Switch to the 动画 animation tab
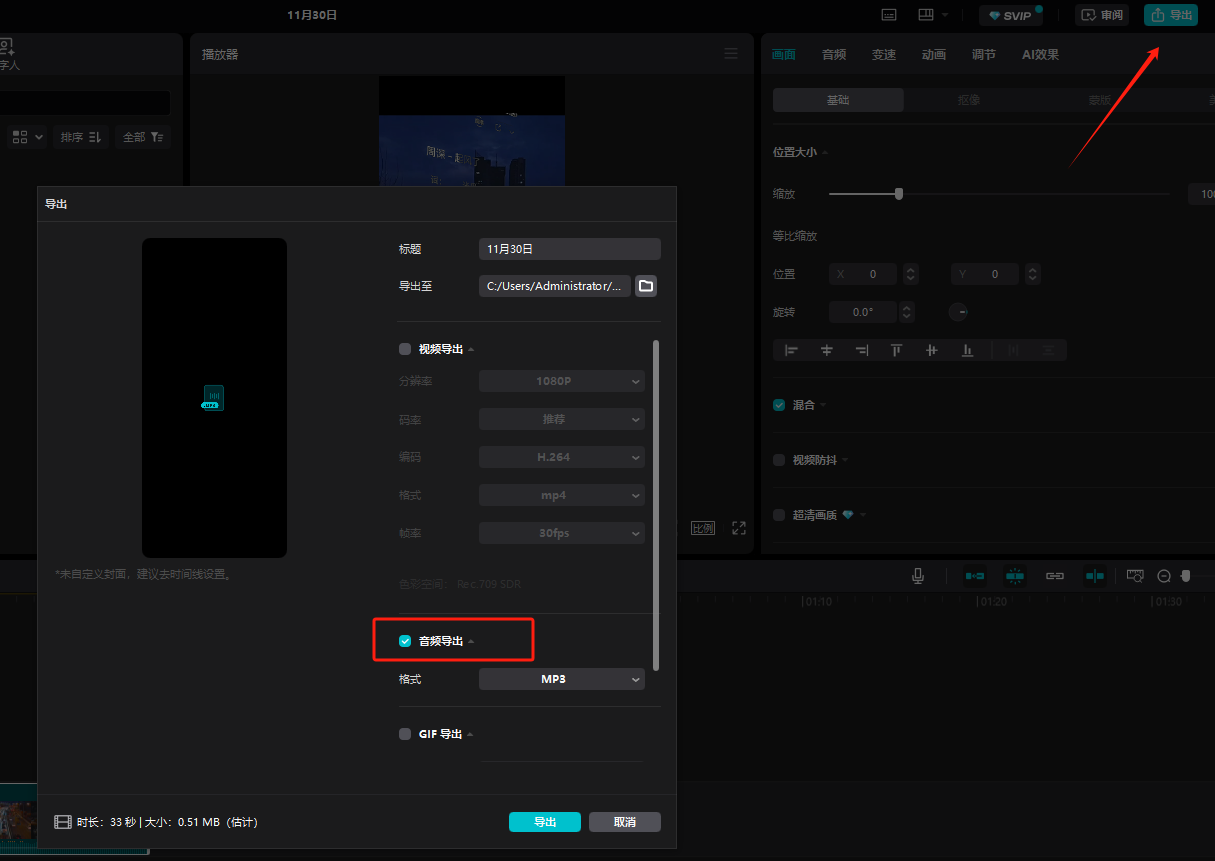This screenshot has height=861, width=1215. coord(933,55)
